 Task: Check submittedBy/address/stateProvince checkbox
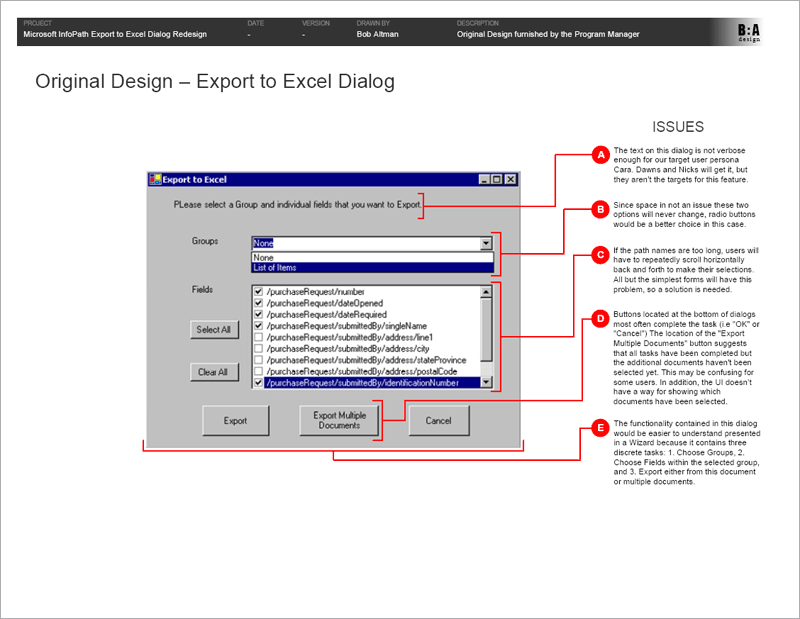259,360
